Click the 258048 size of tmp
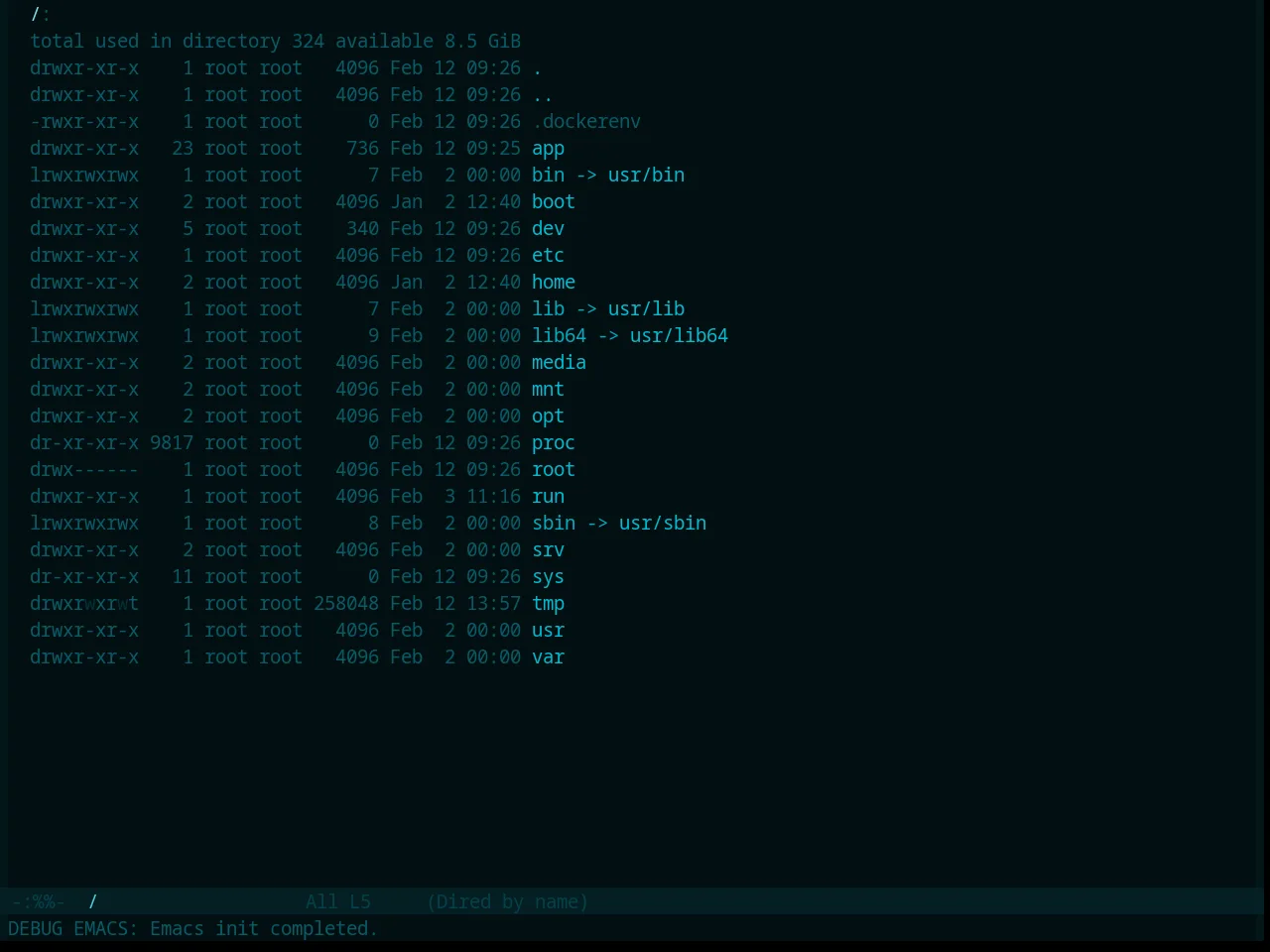The image size is (1270, 952). click(346, 603)
